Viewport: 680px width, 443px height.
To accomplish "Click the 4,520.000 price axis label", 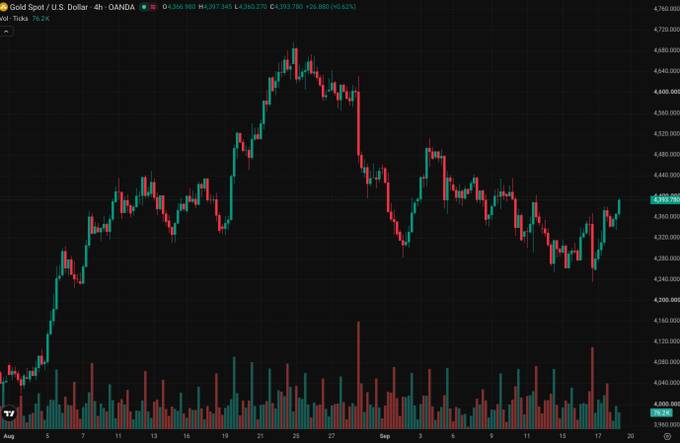I will point(666,134).
